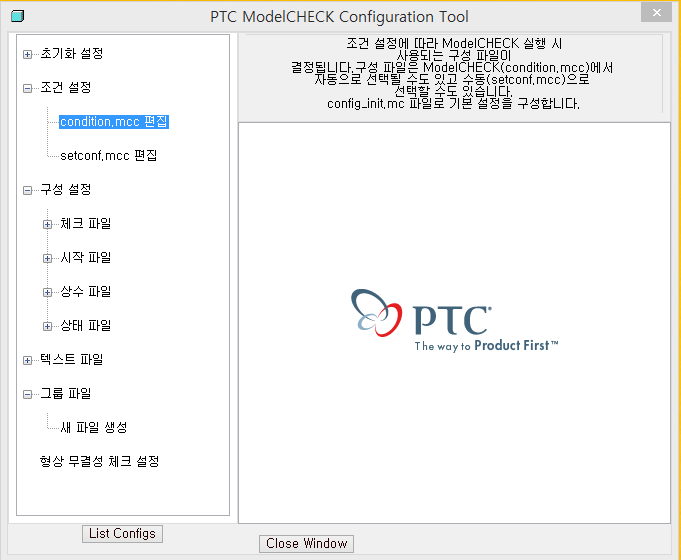This screenshot has height=560, width=681.
Task: Collapse the 구성 설정 tree node
Action: point(27,190)
